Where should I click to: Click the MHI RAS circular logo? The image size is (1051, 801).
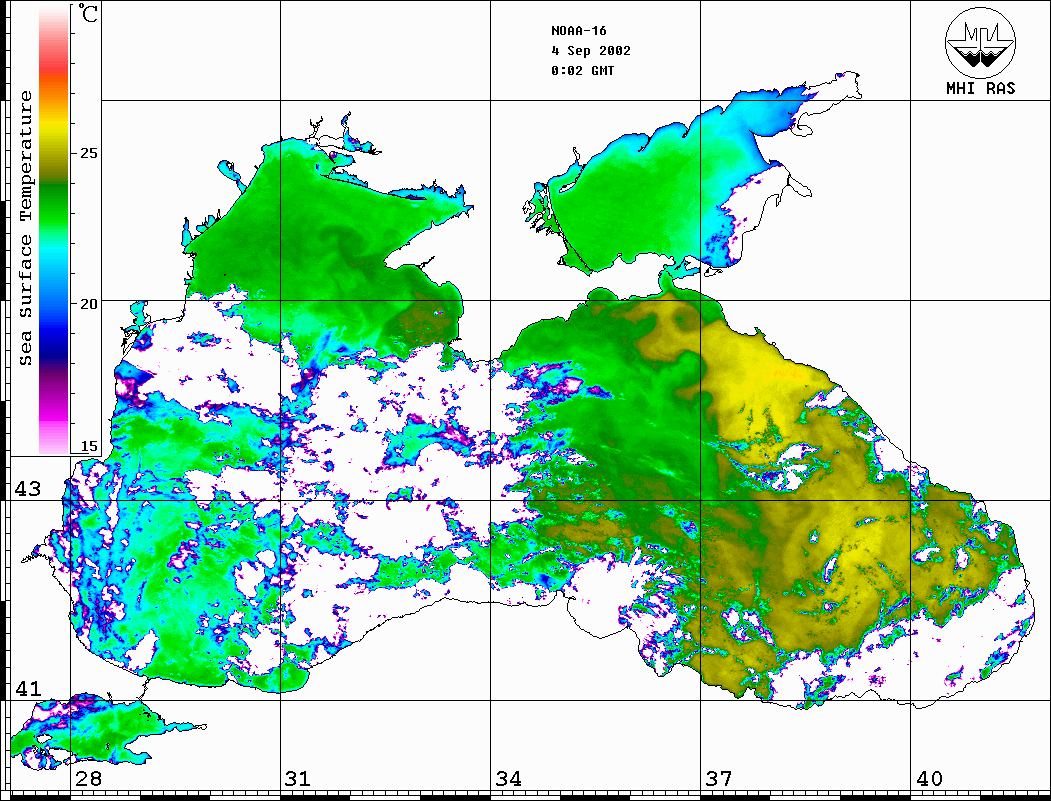pos(981,42)
